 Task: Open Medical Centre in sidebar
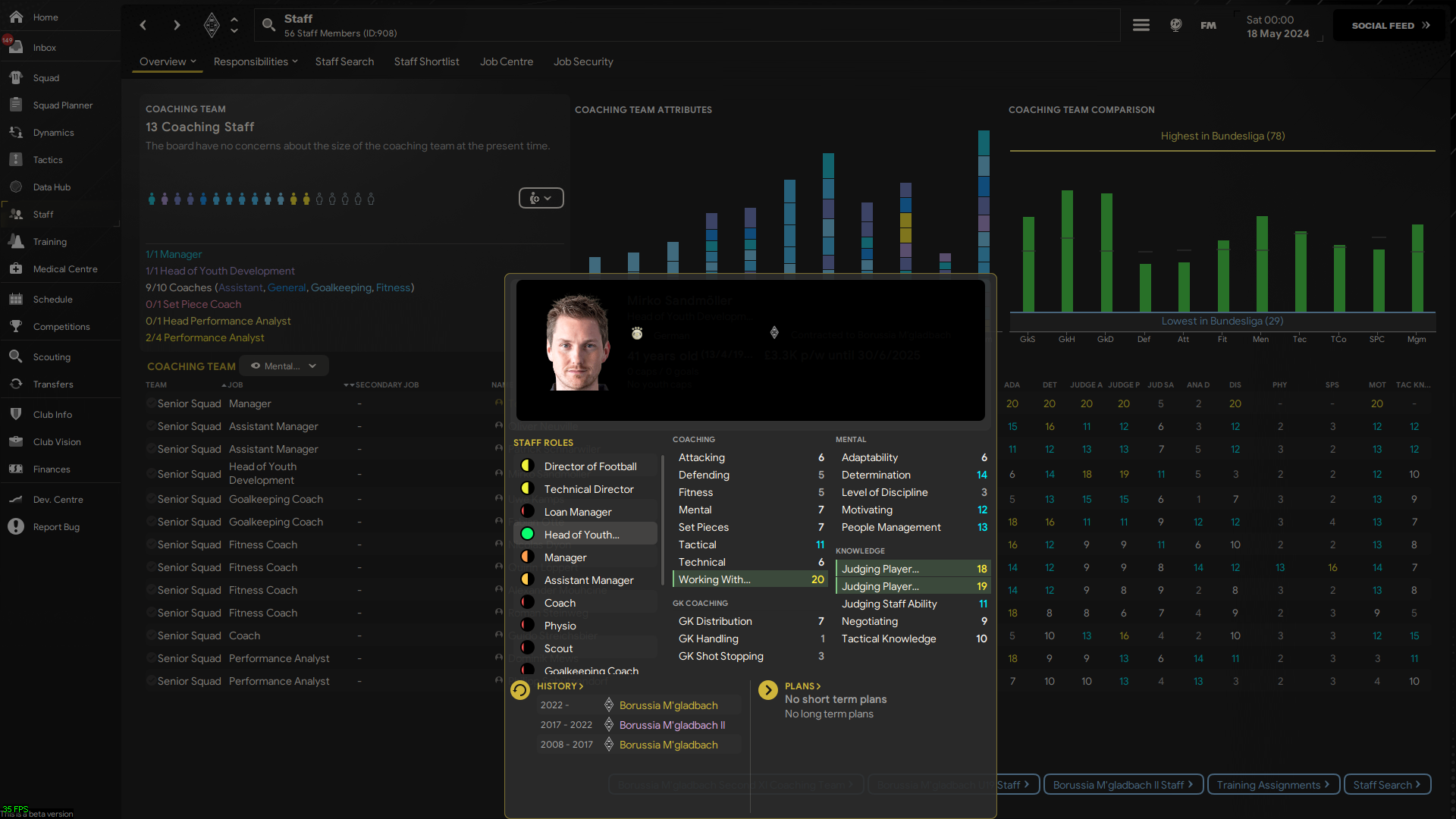pos(65,269)
